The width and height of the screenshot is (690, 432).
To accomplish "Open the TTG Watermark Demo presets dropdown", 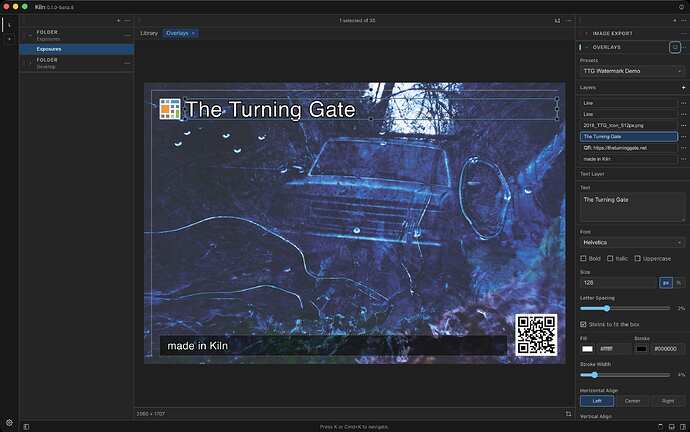I will [x=632, y=71].
